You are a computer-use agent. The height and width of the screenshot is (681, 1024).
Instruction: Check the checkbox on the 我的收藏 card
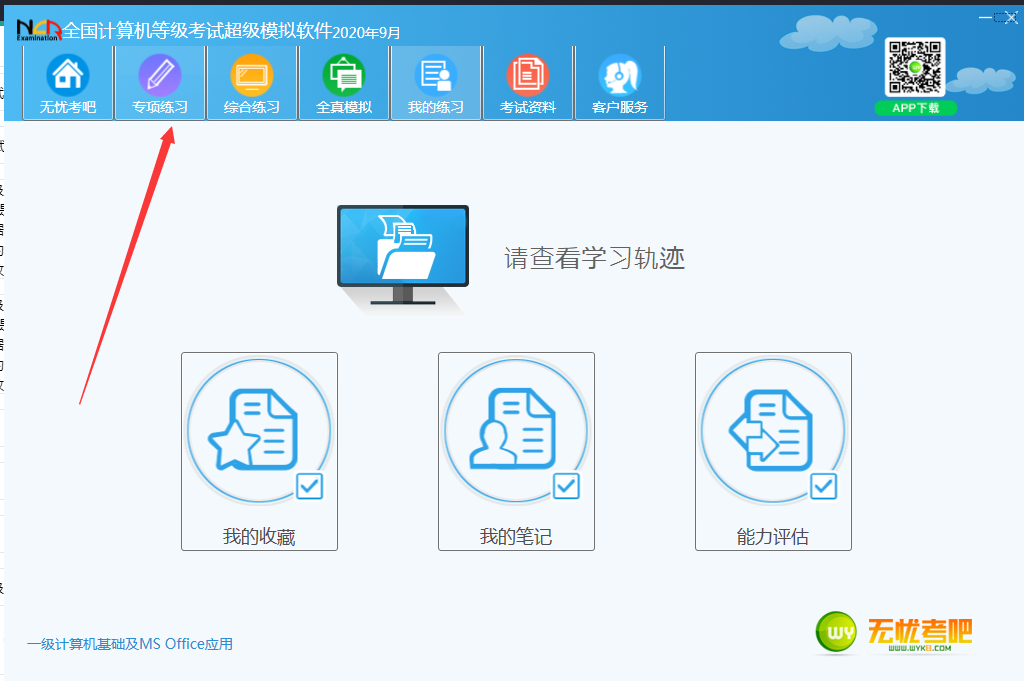coord(309,487)
